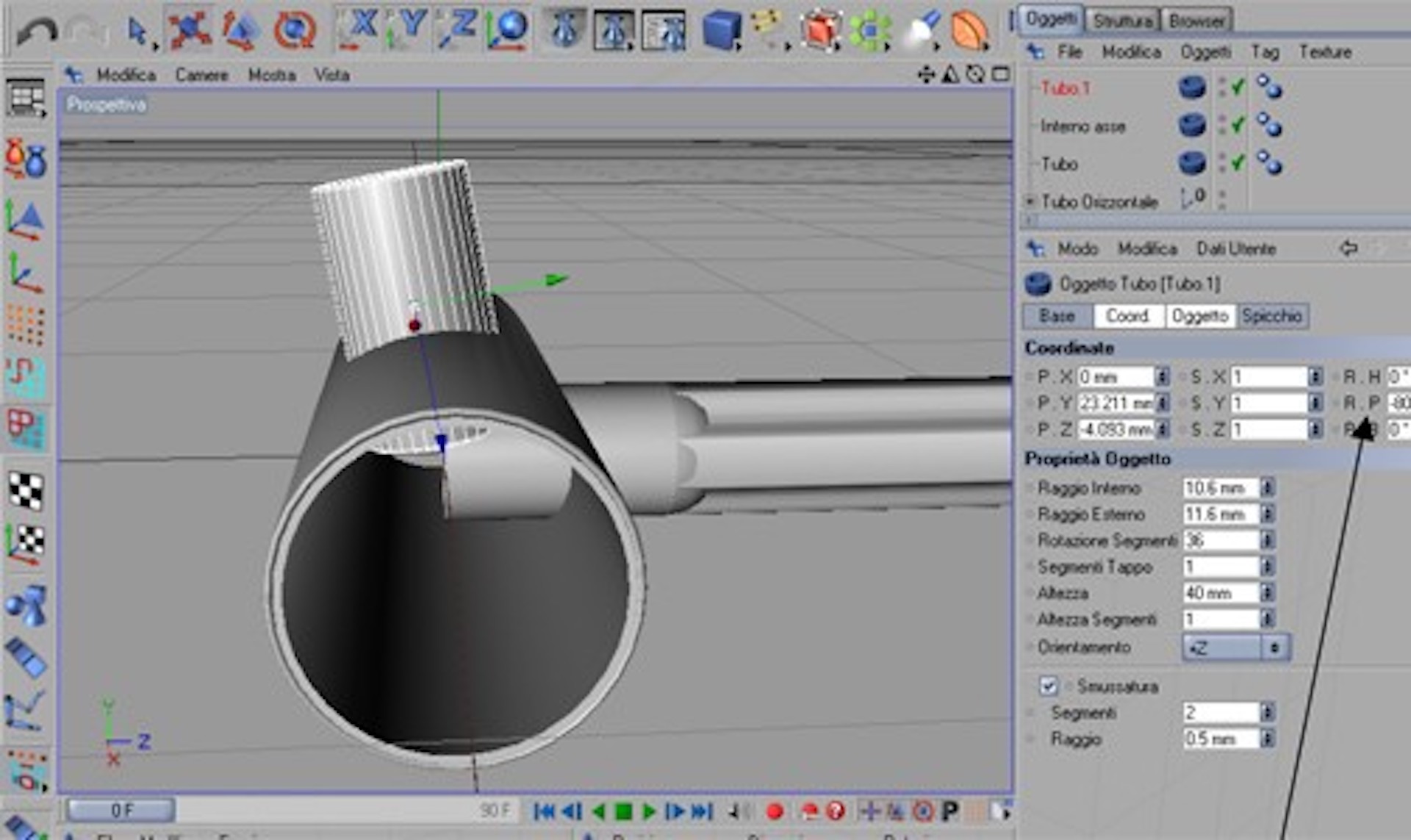Click the Redo arrow in toolbar

click(x=85, y=31)
